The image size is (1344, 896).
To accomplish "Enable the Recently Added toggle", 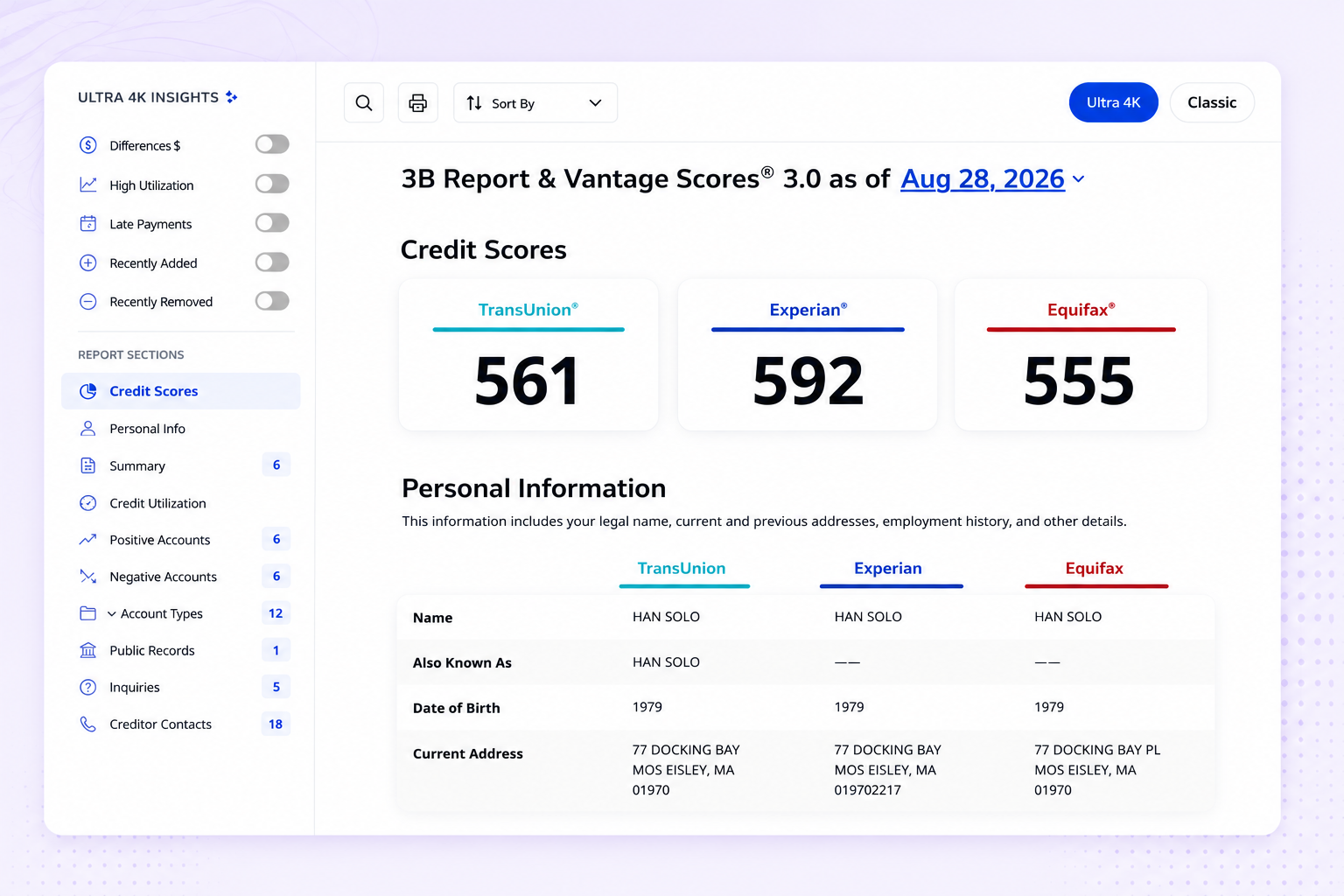I will pos(272,262).
